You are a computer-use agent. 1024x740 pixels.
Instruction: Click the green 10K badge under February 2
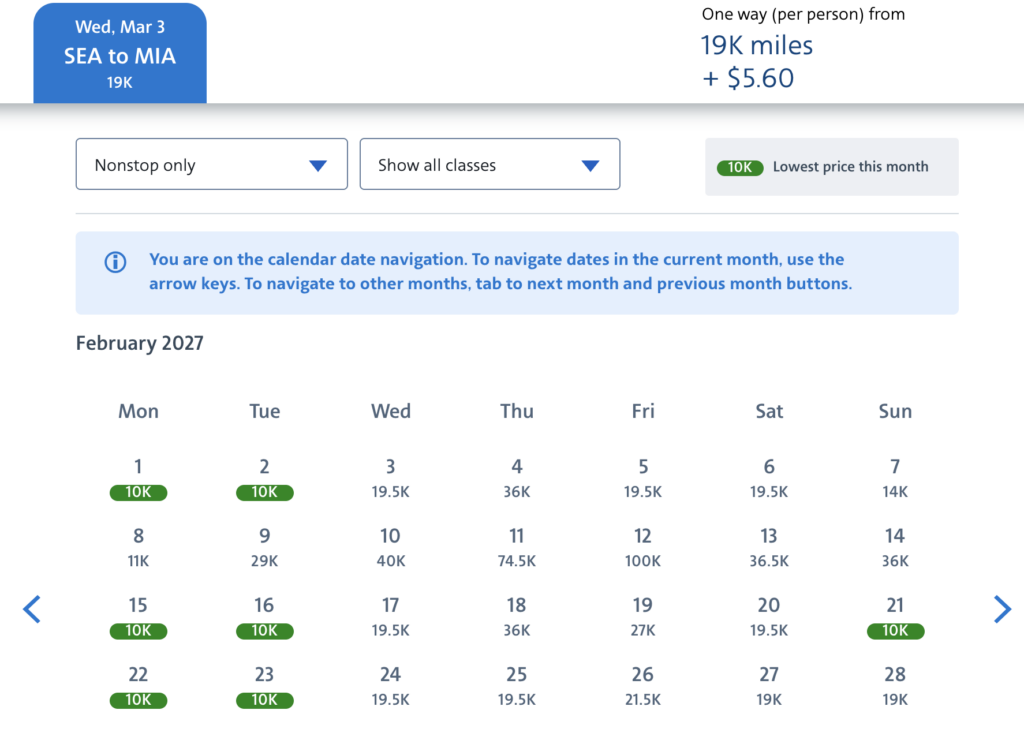(x=264, y=492)
